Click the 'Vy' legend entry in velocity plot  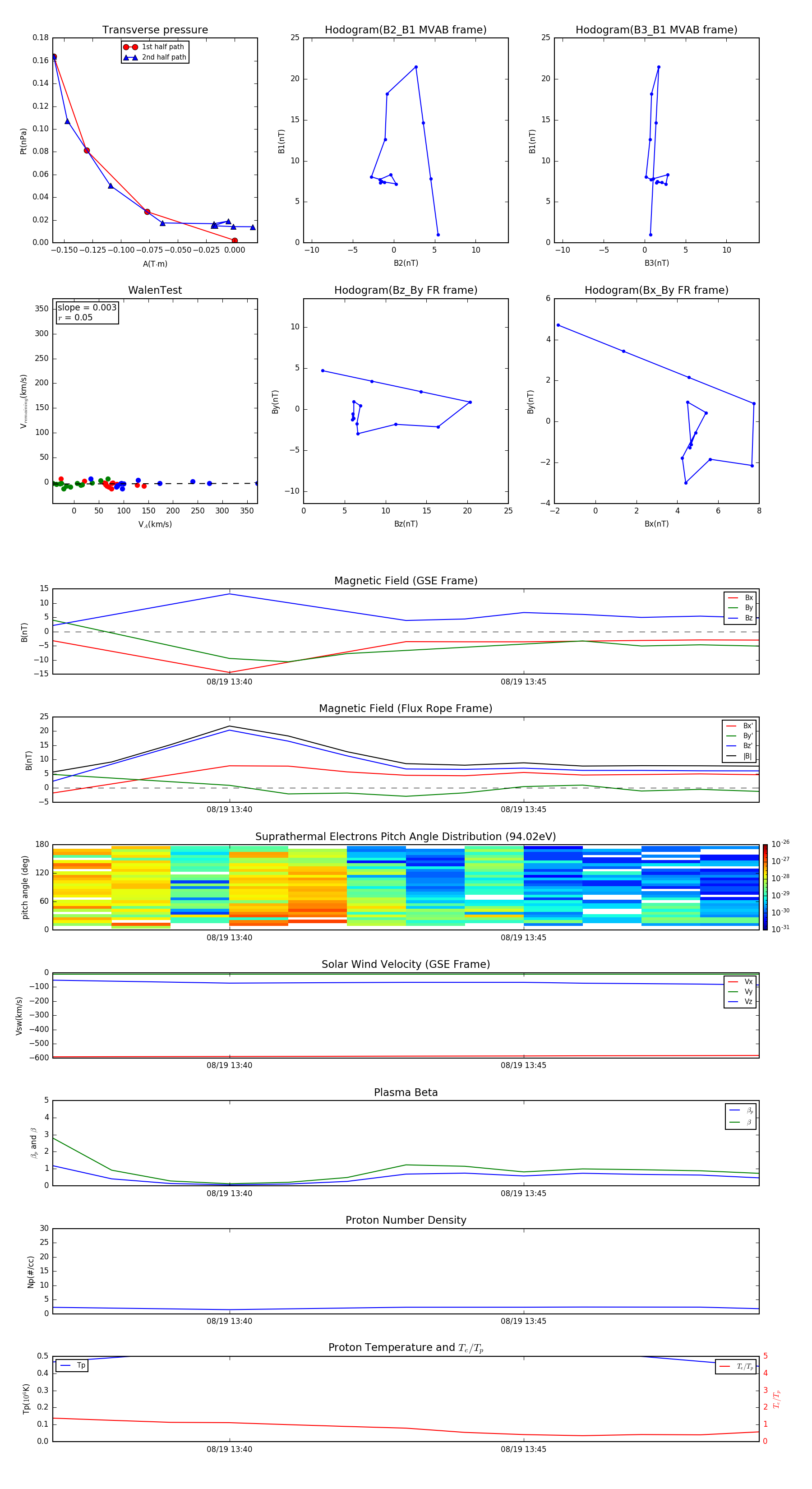point(740,992)
